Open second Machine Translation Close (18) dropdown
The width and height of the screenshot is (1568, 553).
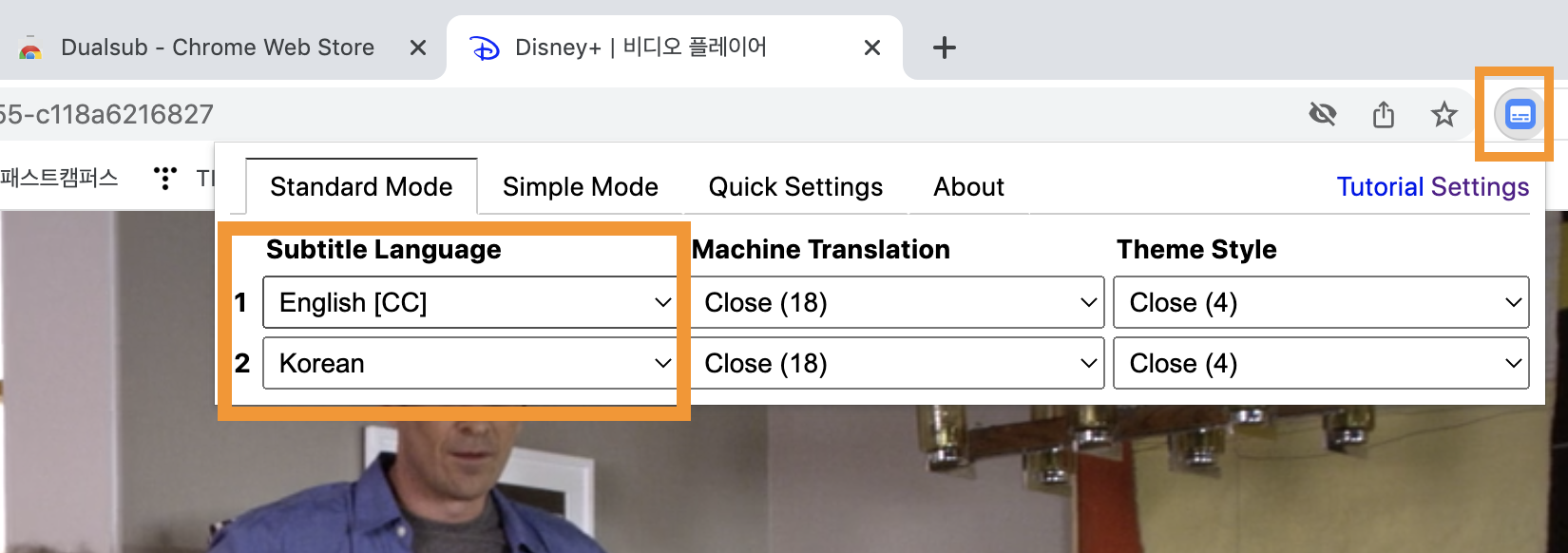pos(896,363)
